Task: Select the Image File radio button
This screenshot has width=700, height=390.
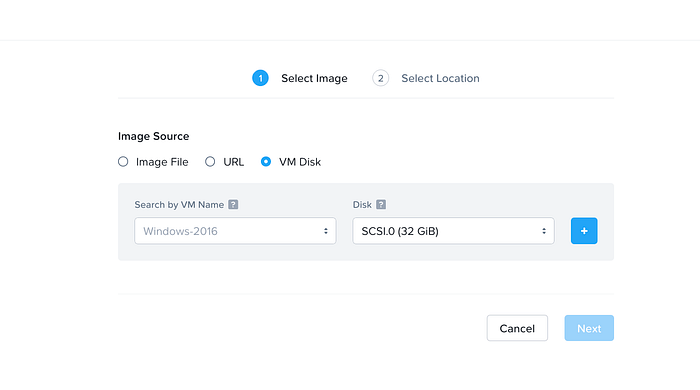Action: click(x=123, y=162)
